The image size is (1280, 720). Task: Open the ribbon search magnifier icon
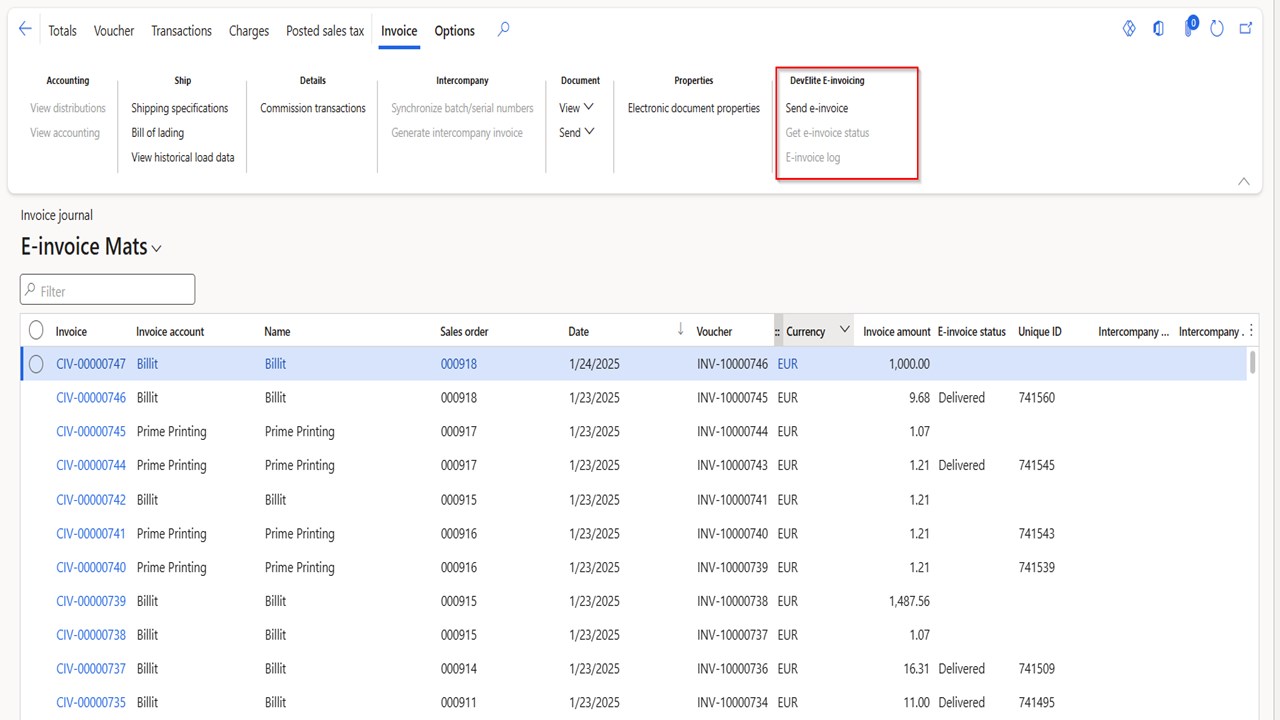(x=503, y=30)
